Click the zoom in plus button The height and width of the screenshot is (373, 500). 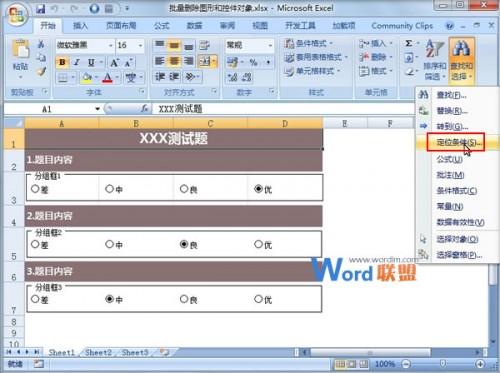pos(480,364)
